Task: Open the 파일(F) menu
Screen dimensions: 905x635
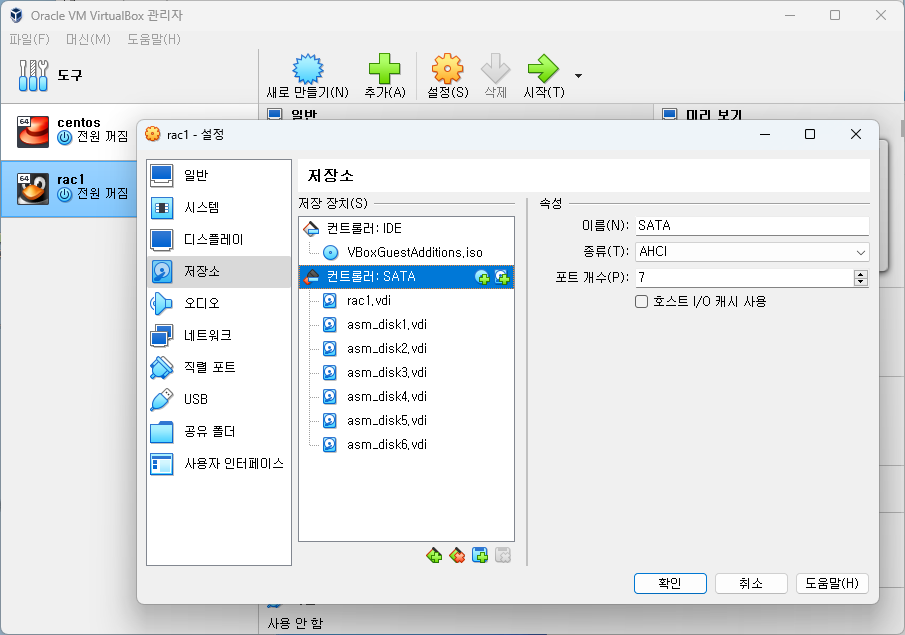Action: pyautogui.click(x=29, y=39)
